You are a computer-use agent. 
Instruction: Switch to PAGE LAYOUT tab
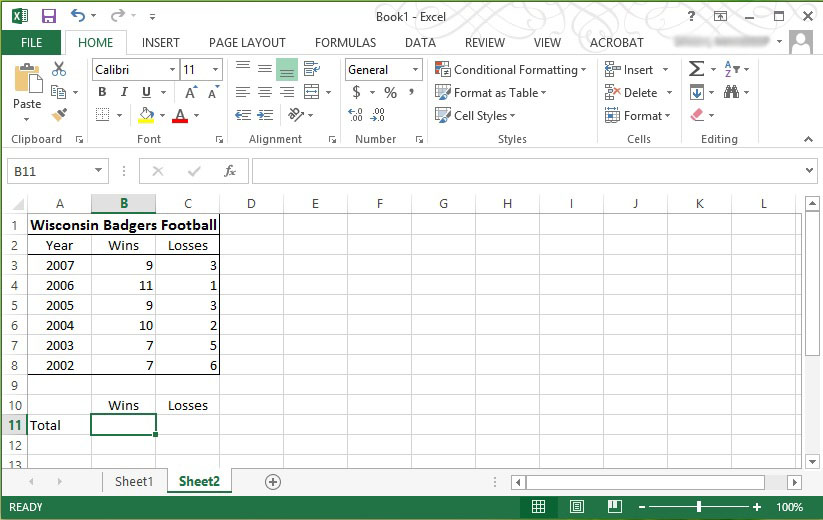coord(247,43)
